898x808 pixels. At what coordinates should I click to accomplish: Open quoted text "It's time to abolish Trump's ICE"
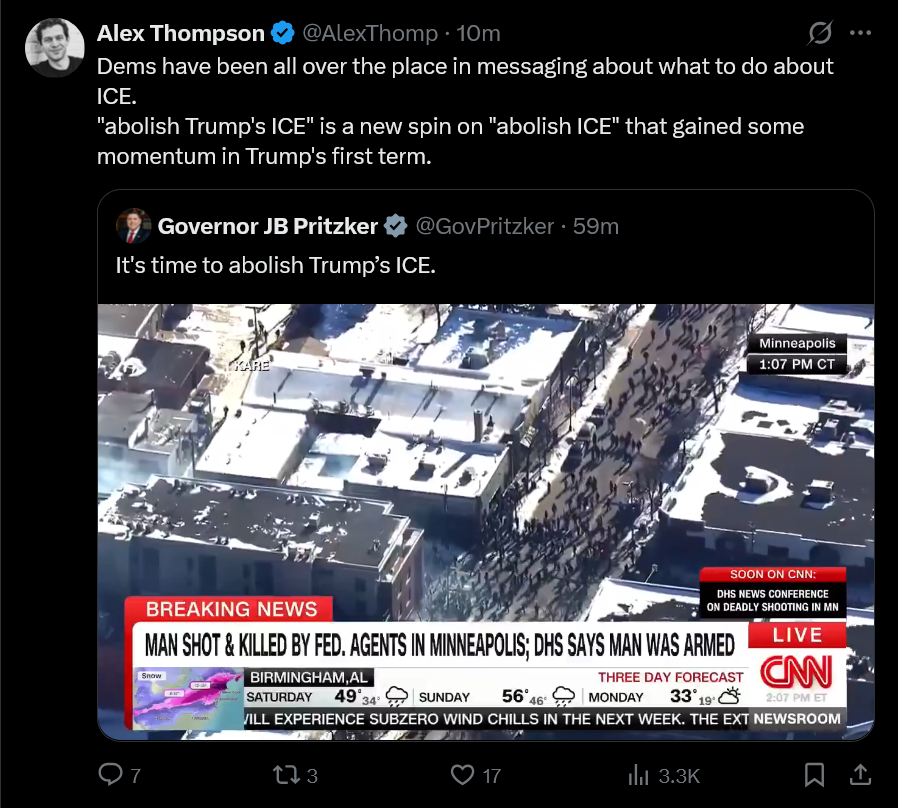pos(275,265)
